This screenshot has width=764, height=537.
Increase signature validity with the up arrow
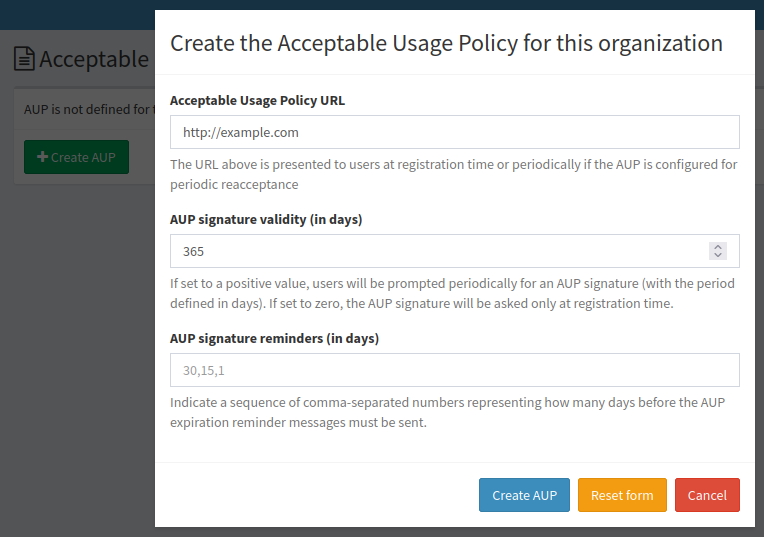pyautogui.click(x=717, y=247)
